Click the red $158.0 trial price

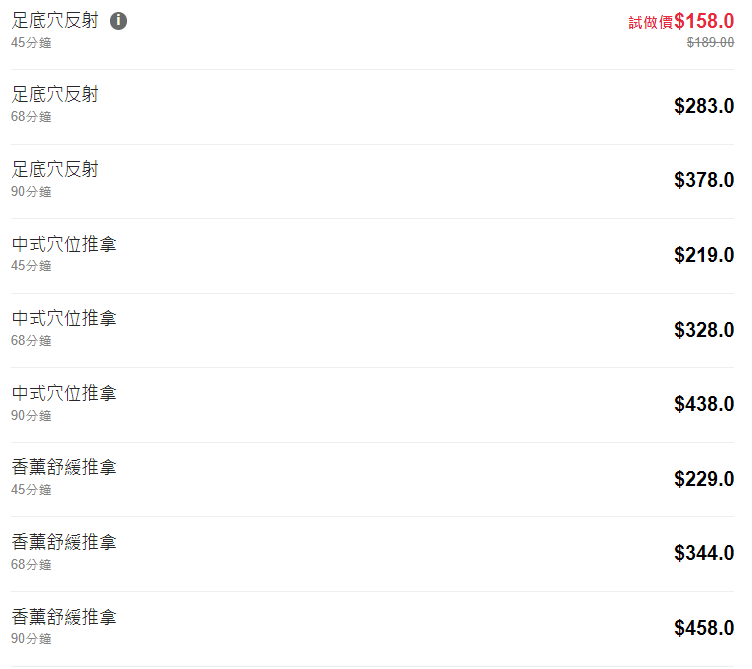[704, 21]
